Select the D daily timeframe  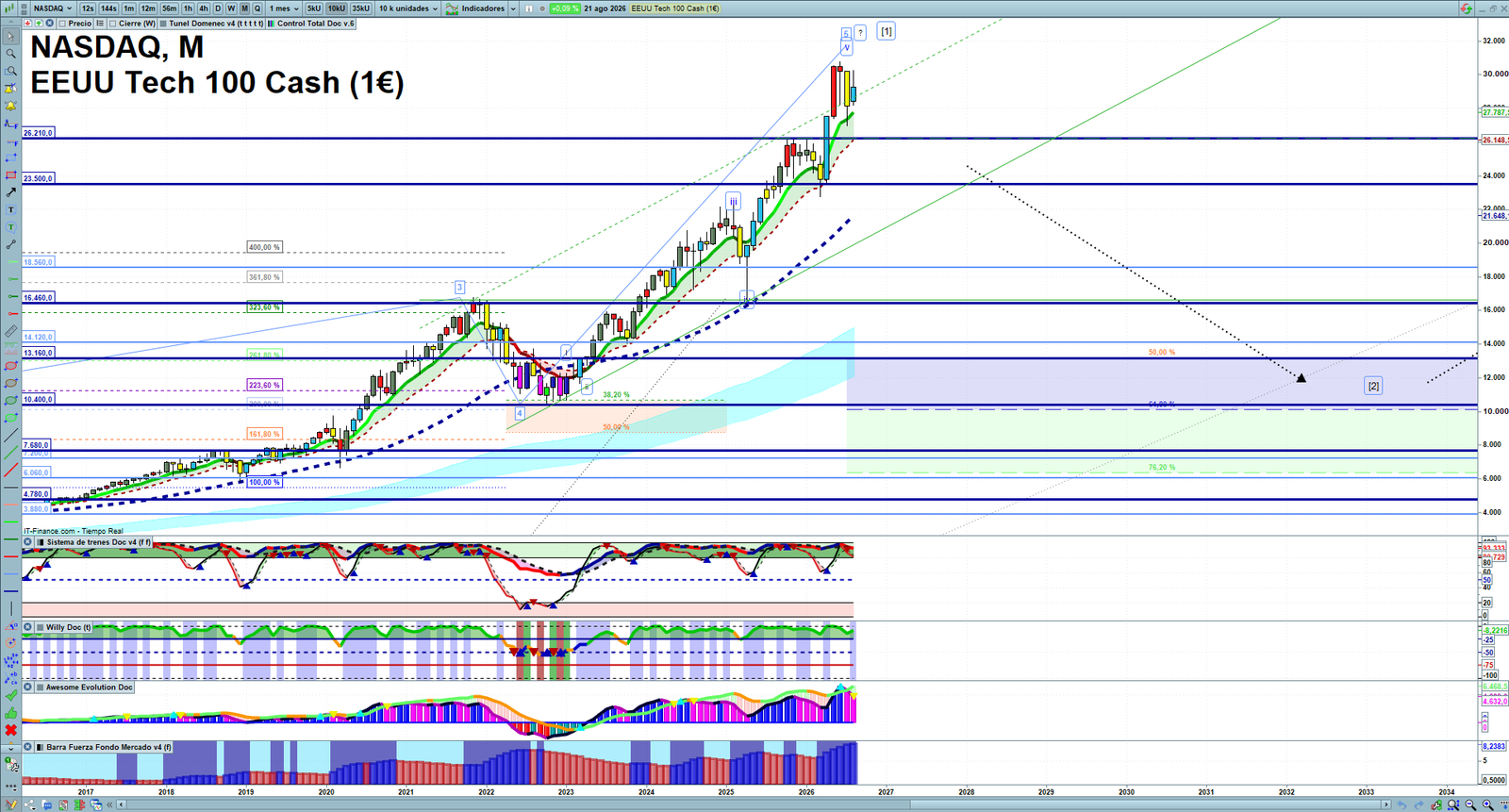(x=218, y=8)
